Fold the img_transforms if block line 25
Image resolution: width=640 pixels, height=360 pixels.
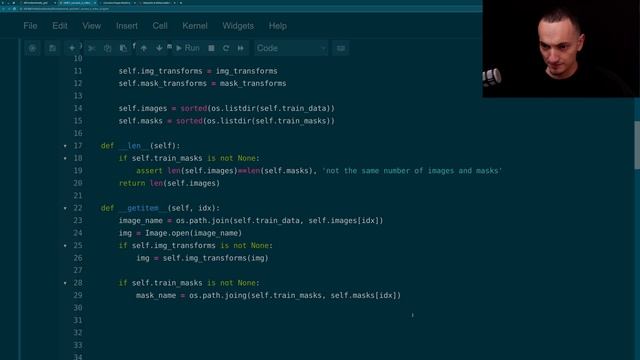click(65, 245)
